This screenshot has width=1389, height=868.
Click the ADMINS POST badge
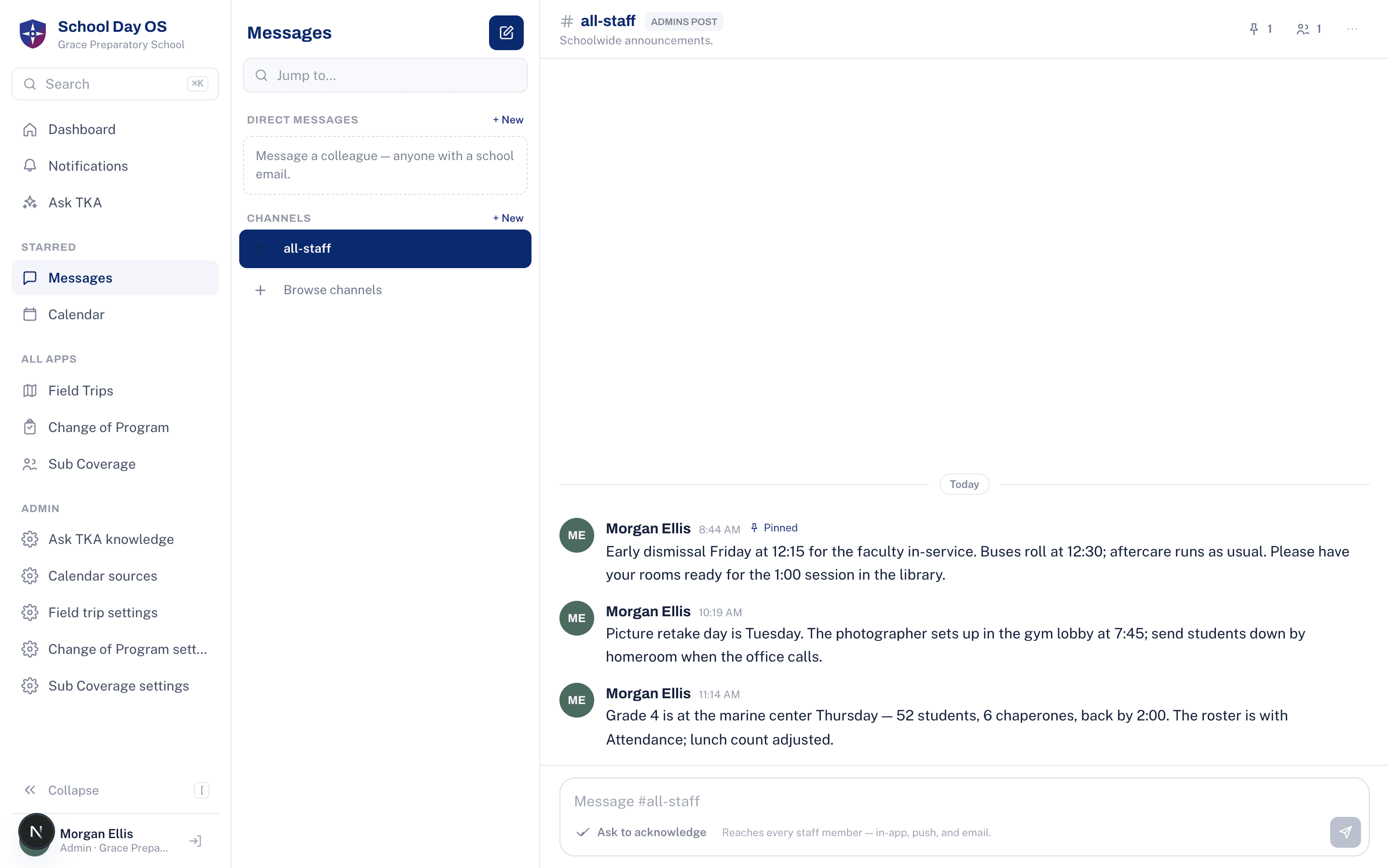click(x=683, y=22)
